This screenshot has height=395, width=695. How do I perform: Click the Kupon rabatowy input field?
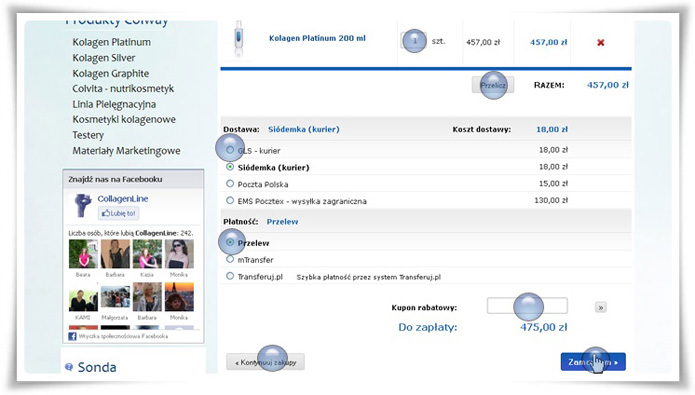tap(527, 306)
